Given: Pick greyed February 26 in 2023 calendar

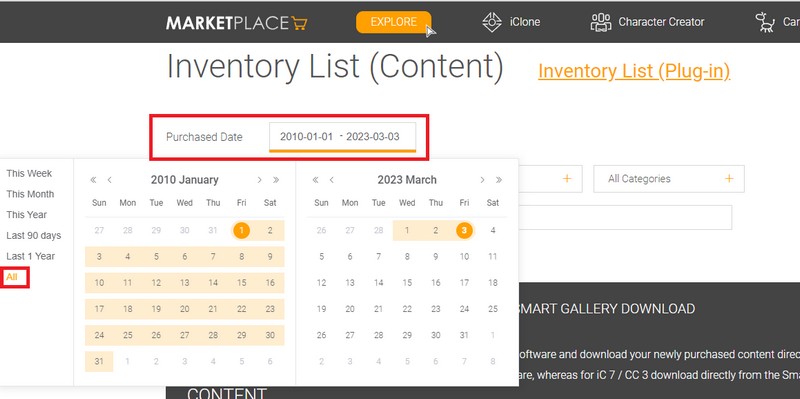Looking at the screenshot, I should (x=321, y=231).
